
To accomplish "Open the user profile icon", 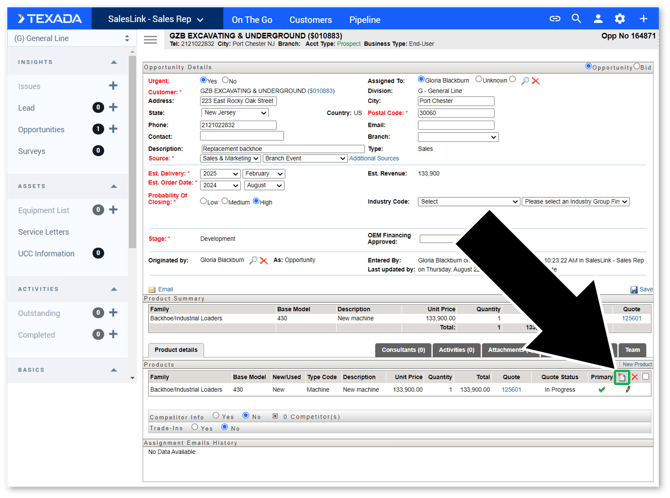I will click(598, 19).
